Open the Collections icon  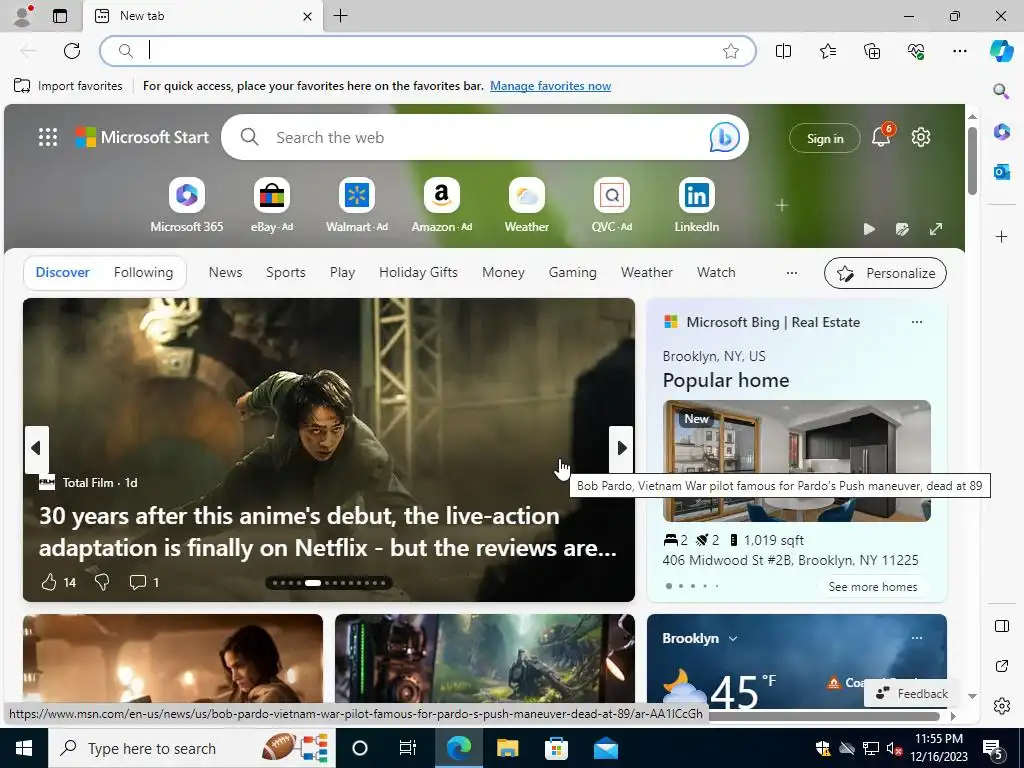click(872, 51)
